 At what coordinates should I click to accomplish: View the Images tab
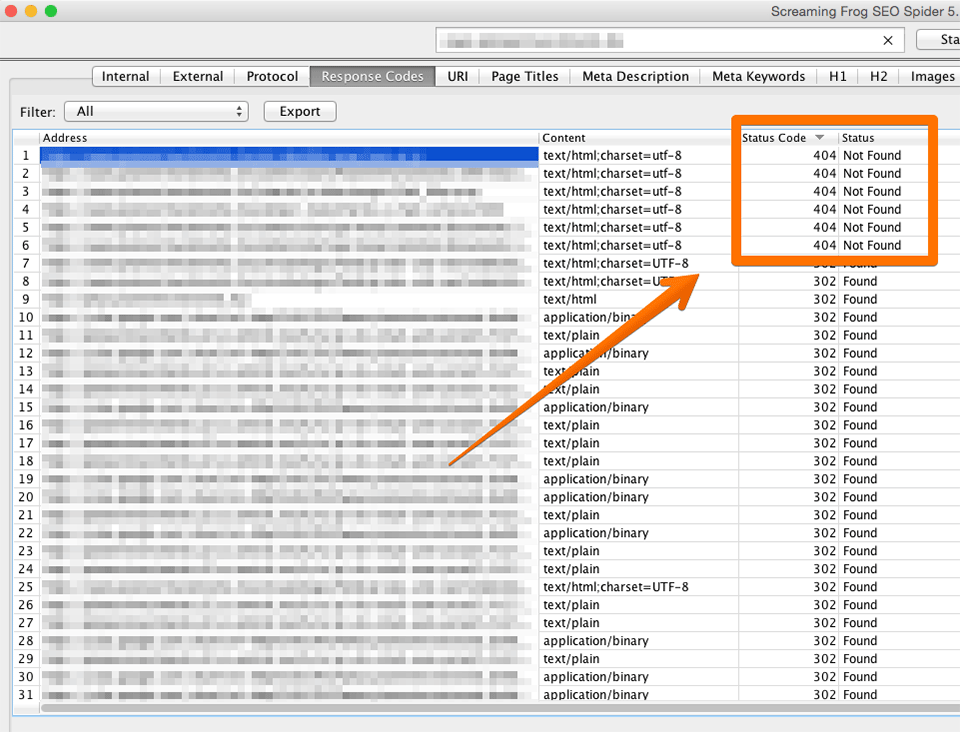coord(931,76)
